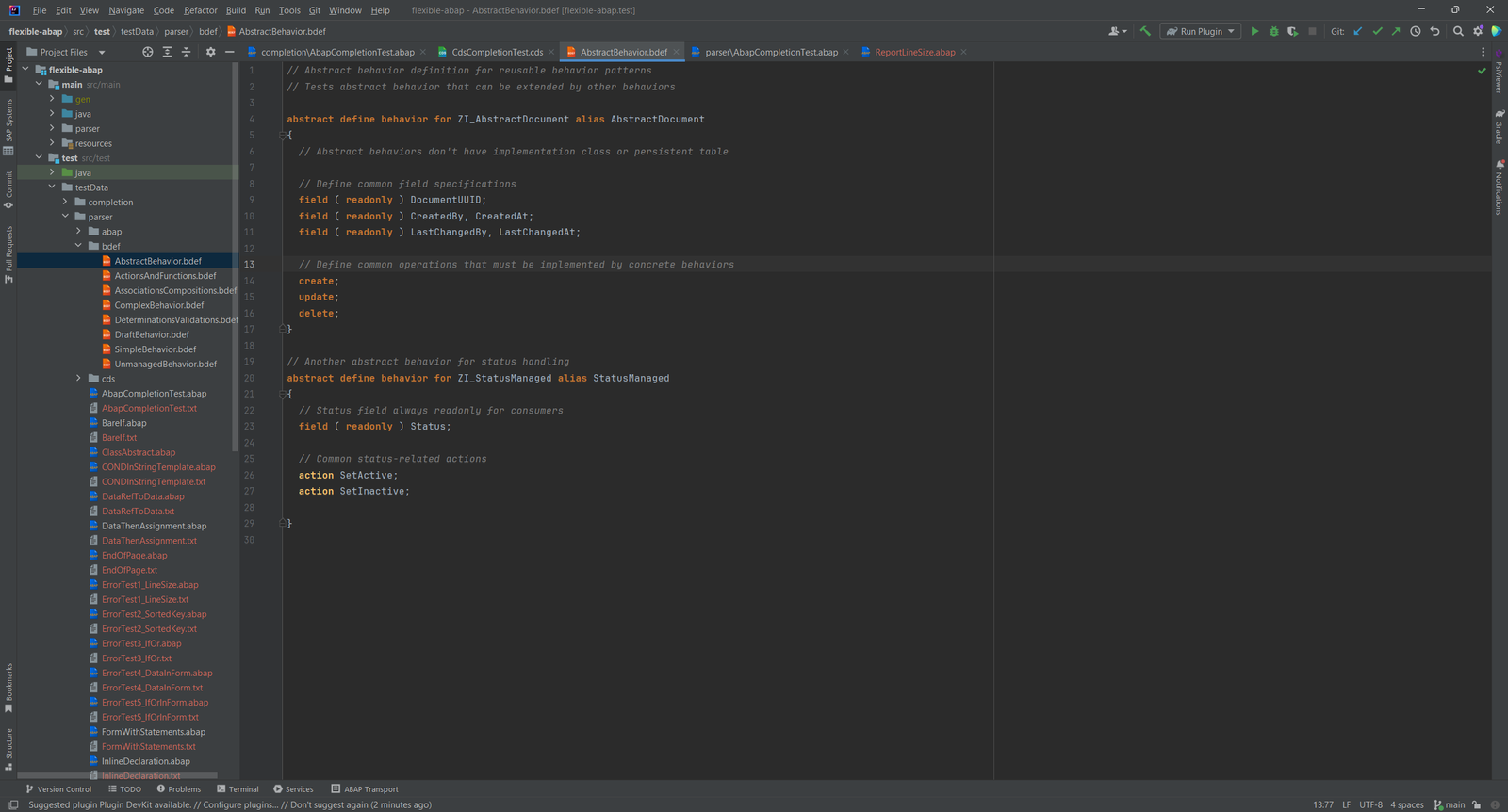This screenshot has width=1508, height=812.
Task: Click the main Git branch widget
Action: [x=1450, y=804]
